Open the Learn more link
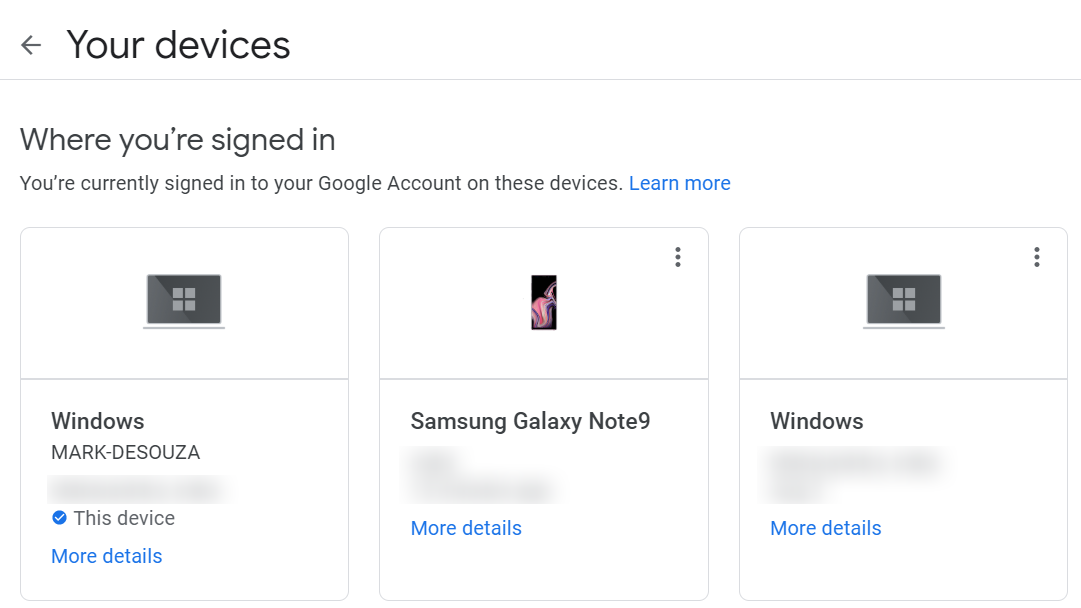1081x608 pixels. point(679,183)
